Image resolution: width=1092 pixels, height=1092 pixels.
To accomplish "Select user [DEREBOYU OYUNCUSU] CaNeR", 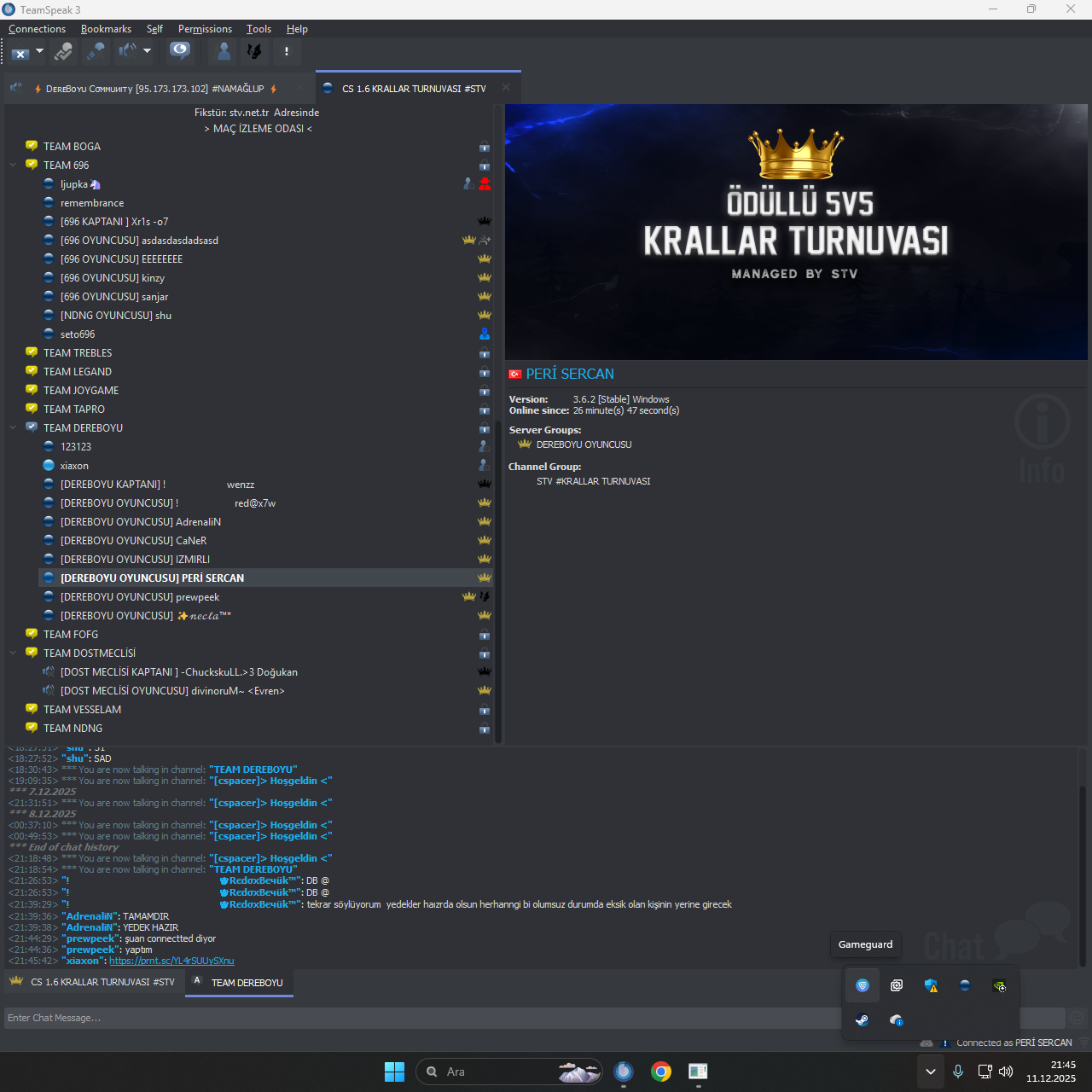I will click(133, 541).
